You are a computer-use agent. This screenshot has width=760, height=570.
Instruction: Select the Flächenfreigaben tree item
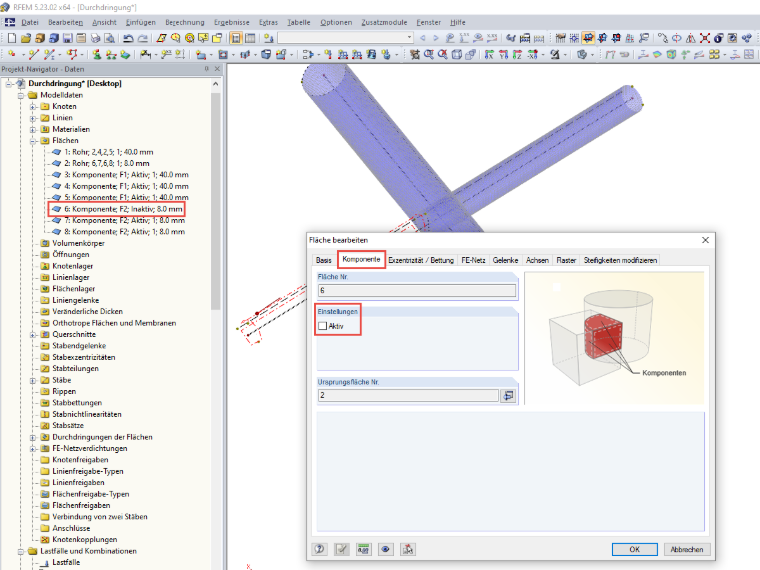(x=81, y=506)
